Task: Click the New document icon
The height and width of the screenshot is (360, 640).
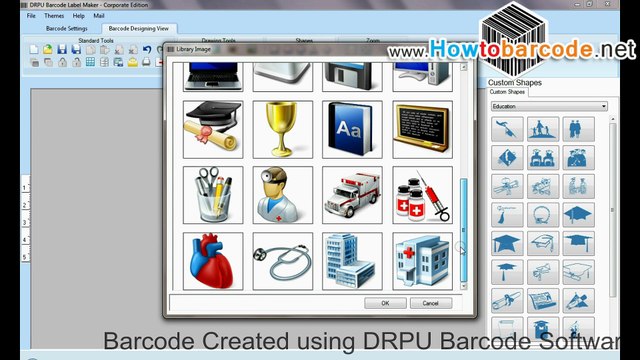Action: point(34,50)
